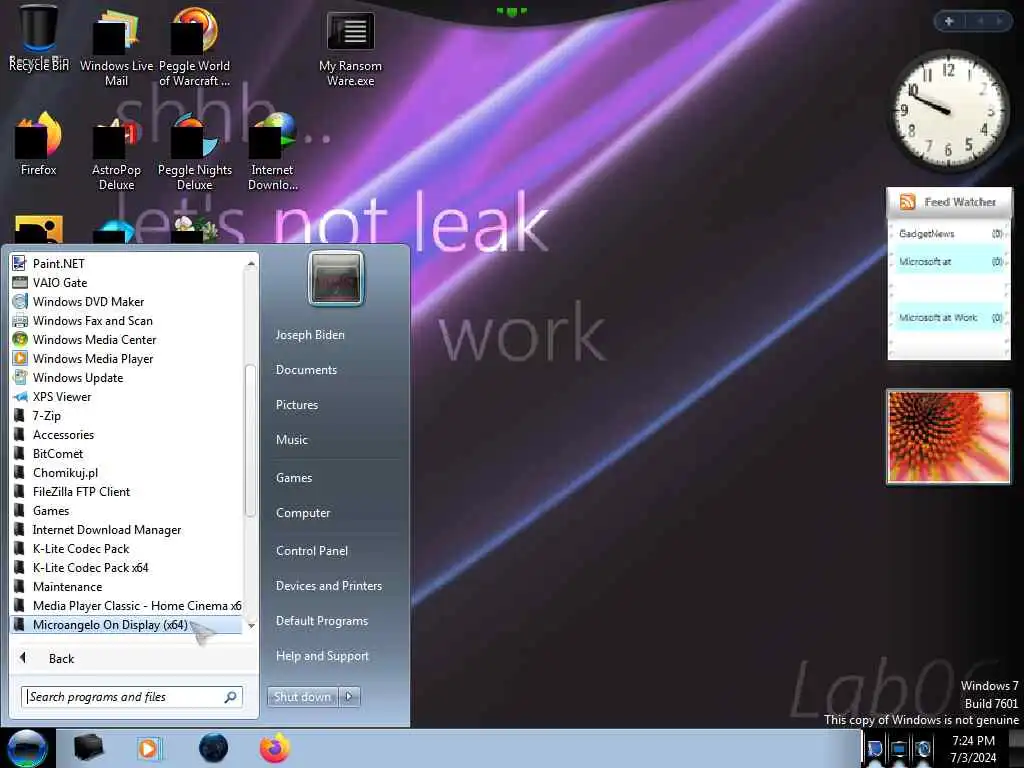Click the Windows Update icon
Screen dimensions: 1024x768
pos(20,377)
